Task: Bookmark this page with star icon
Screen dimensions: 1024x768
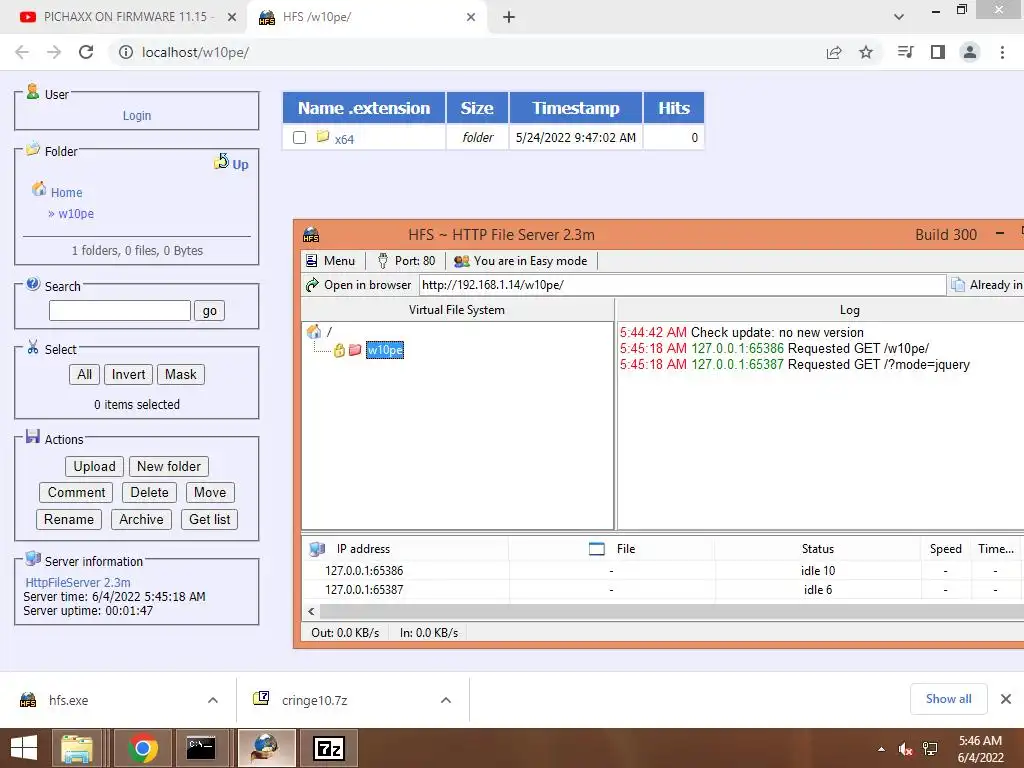Action: pos(866,52)
